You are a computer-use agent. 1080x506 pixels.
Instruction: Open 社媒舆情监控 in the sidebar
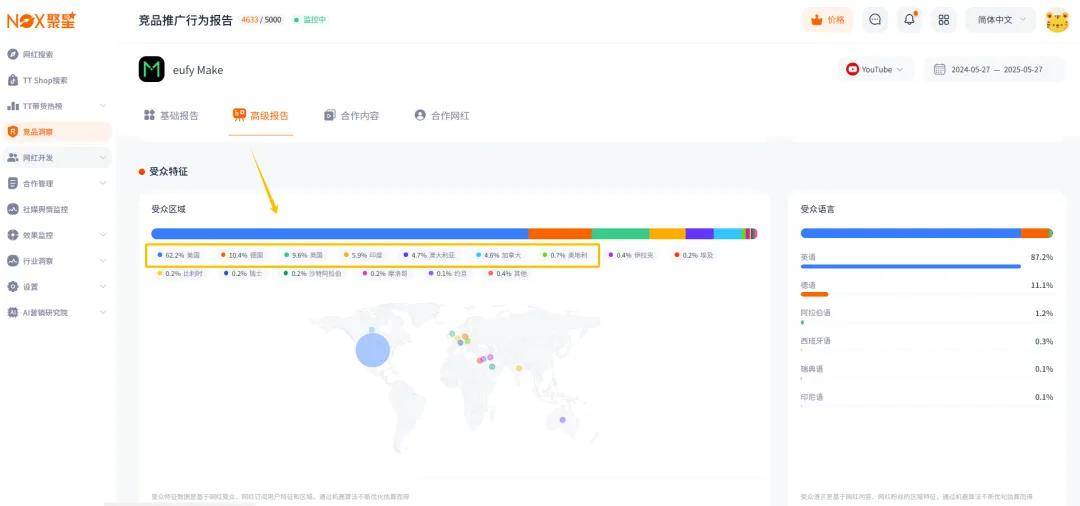point(45,209)
